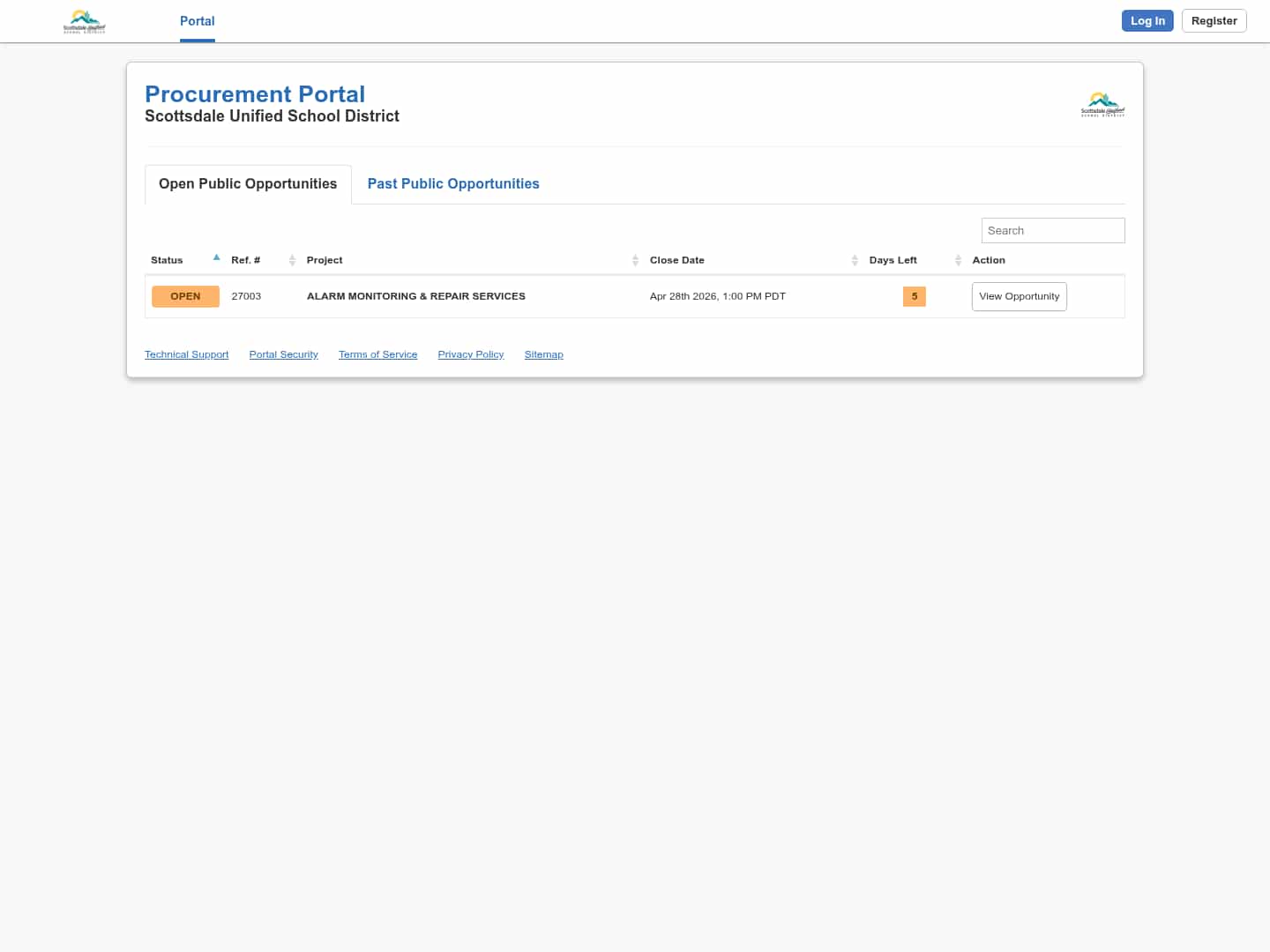The image size is (1270, 952).
Task: Open the Sitemap link
Action: 543,354
